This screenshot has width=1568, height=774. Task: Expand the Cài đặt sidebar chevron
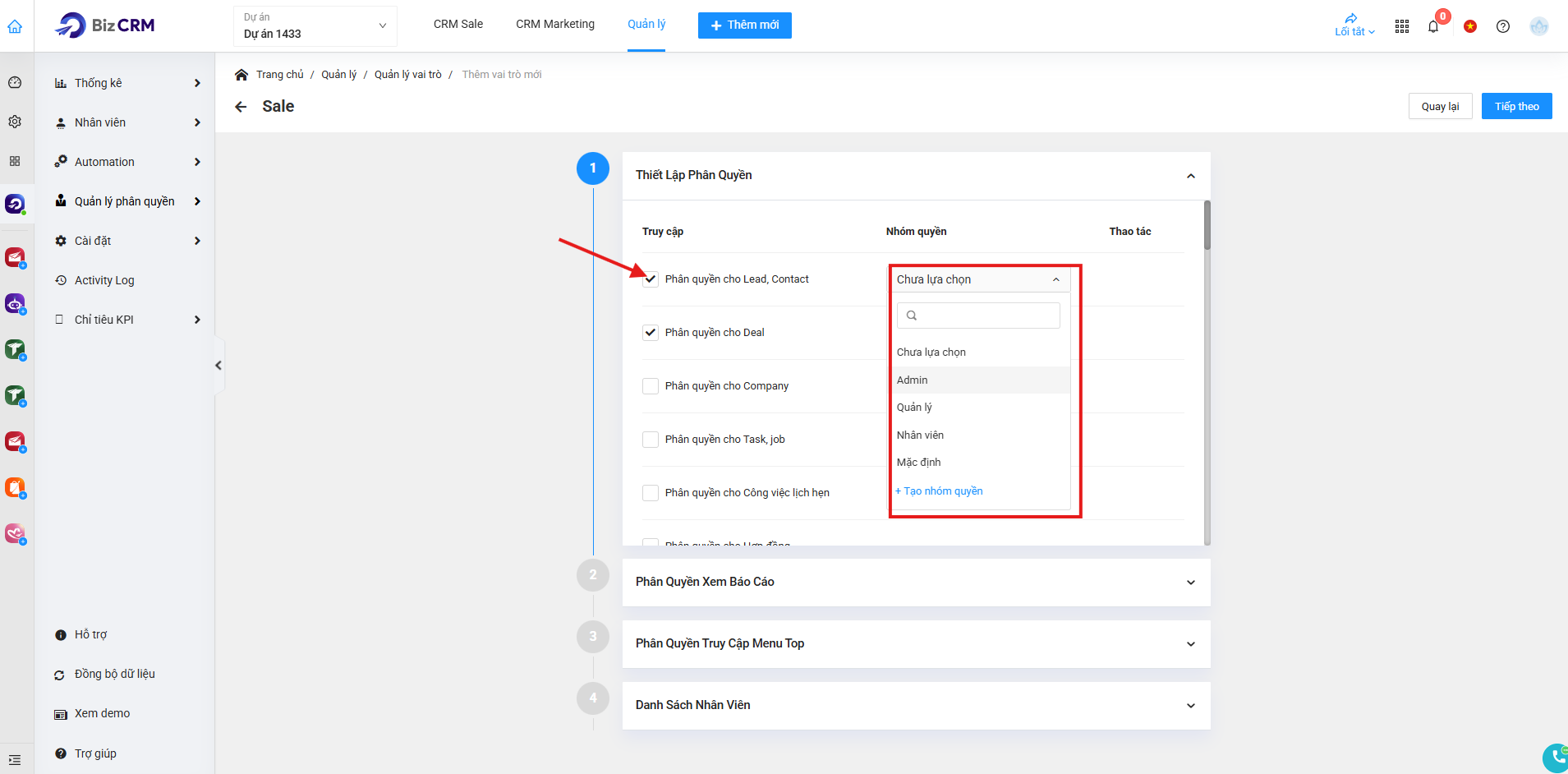coord(197,241)
